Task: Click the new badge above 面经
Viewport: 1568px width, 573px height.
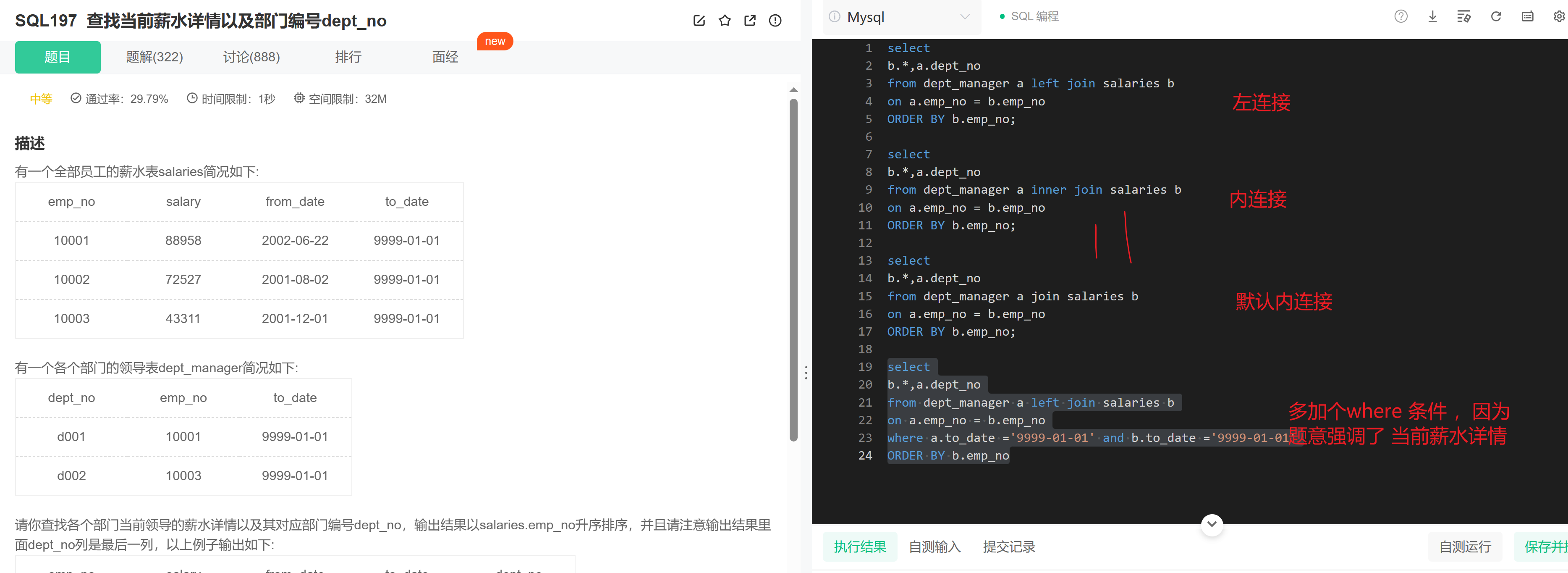Action: click(495, 42)
